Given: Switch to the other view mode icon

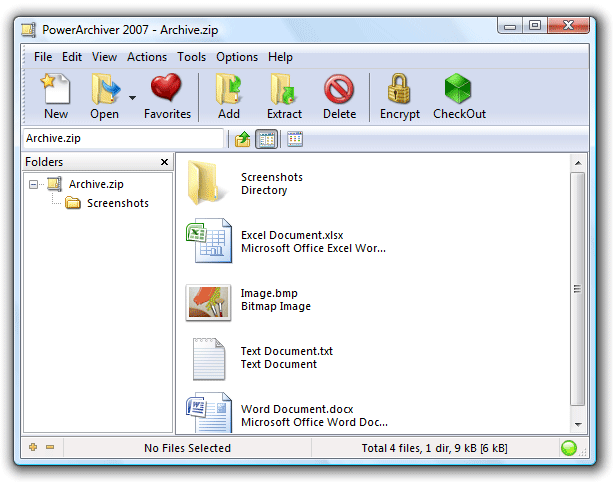Looking at the screenshot, I should tap(295, 139).
